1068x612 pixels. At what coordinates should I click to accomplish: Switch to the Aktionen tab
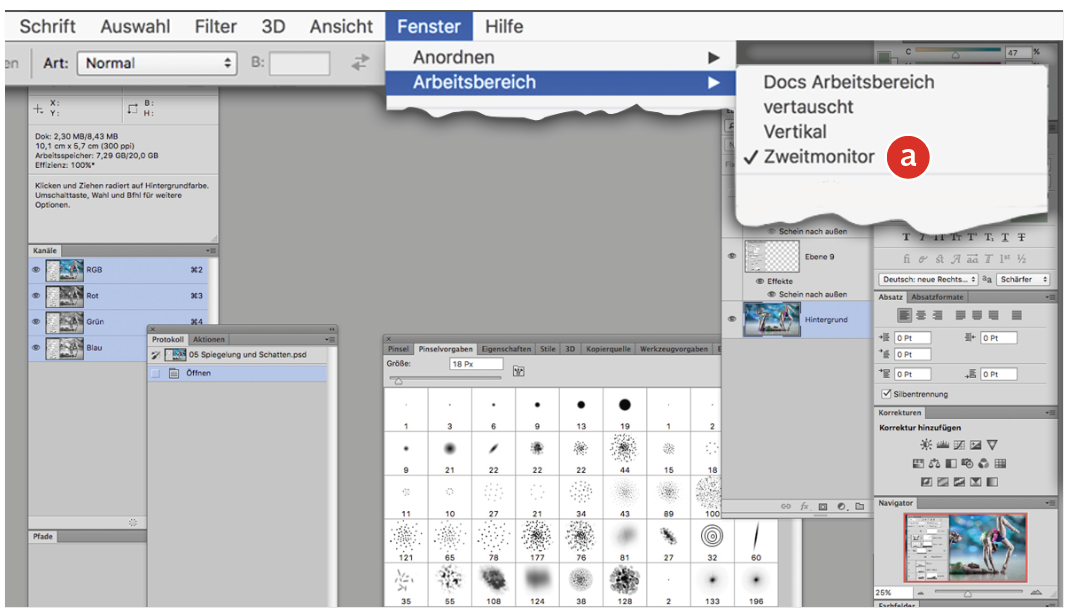click(208, 339)
